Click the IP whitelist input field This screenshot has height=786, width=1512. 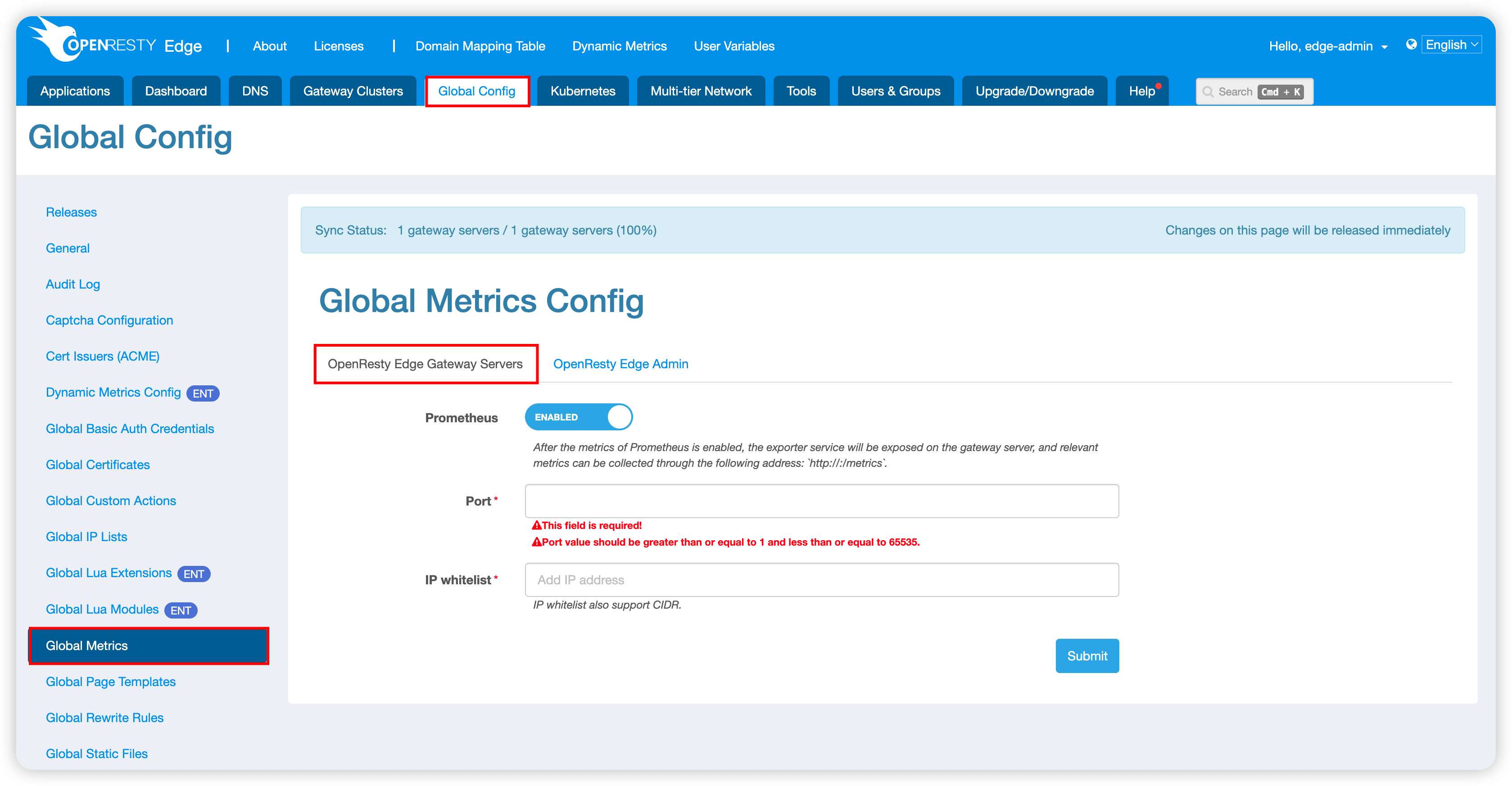tap(822, 579)
